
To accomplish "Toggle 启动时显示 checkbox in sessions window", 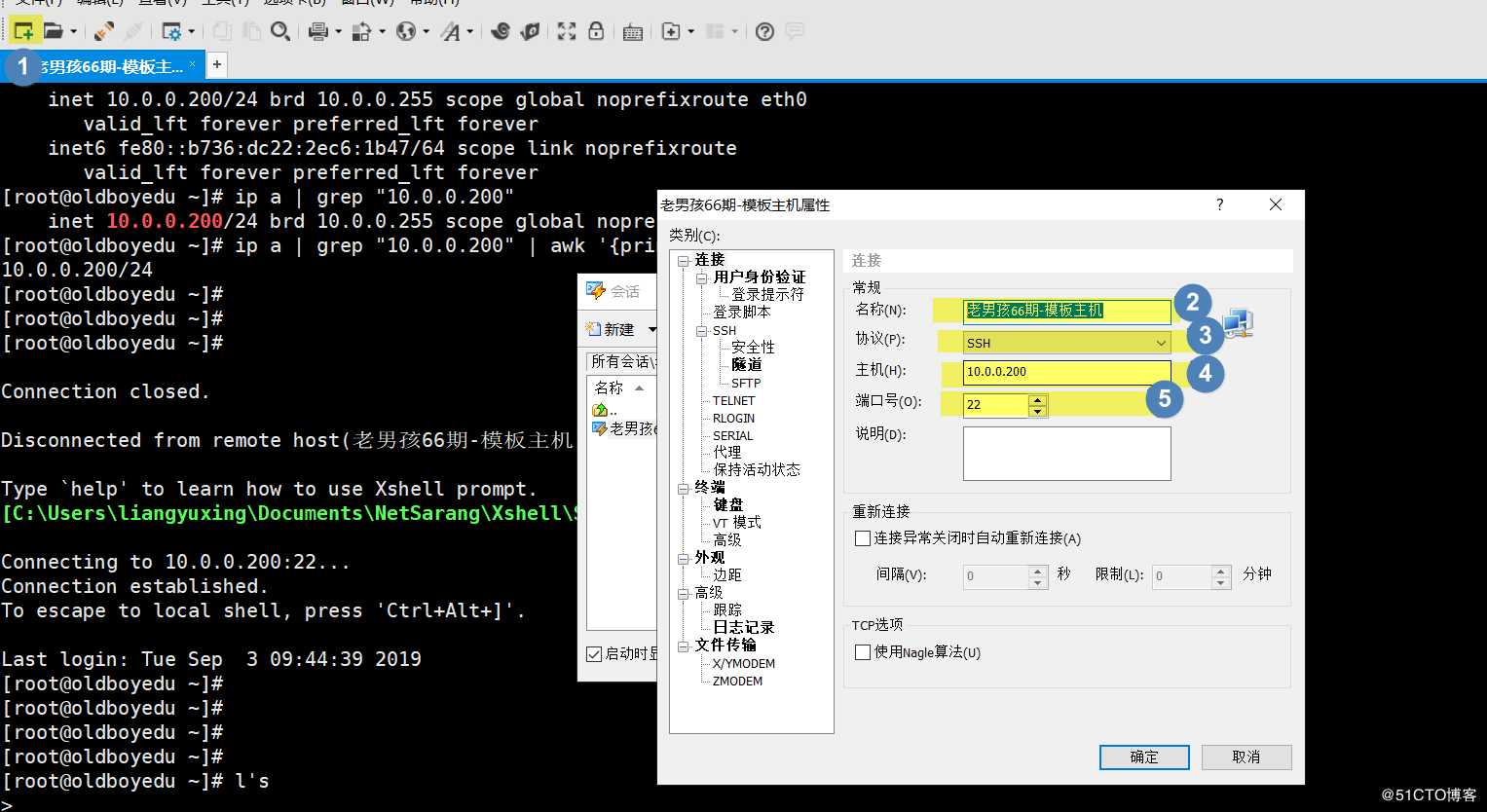I will click(594, 654).
